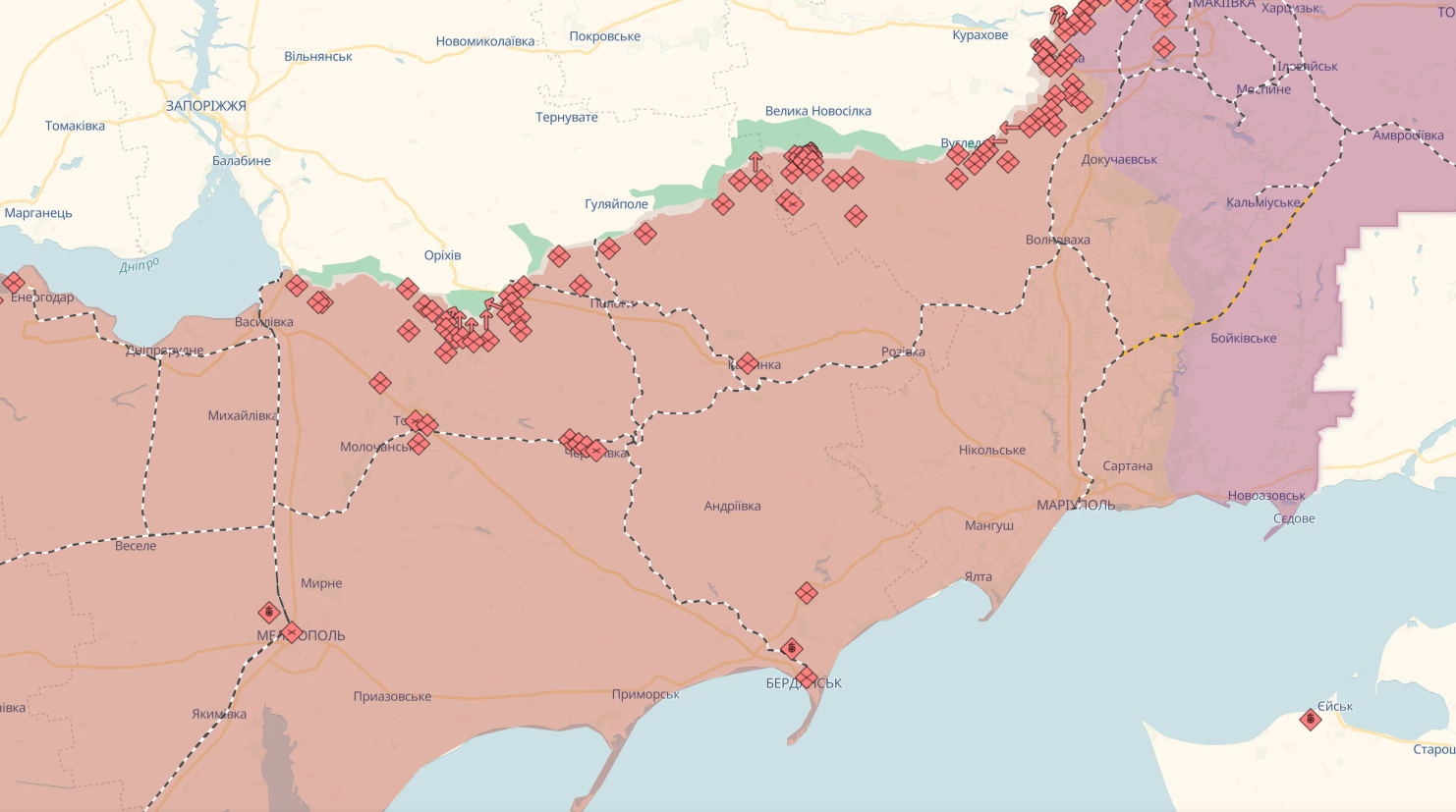Click the Покровське label
This screenshot has height=812, width=1456.
coord(605,36)
